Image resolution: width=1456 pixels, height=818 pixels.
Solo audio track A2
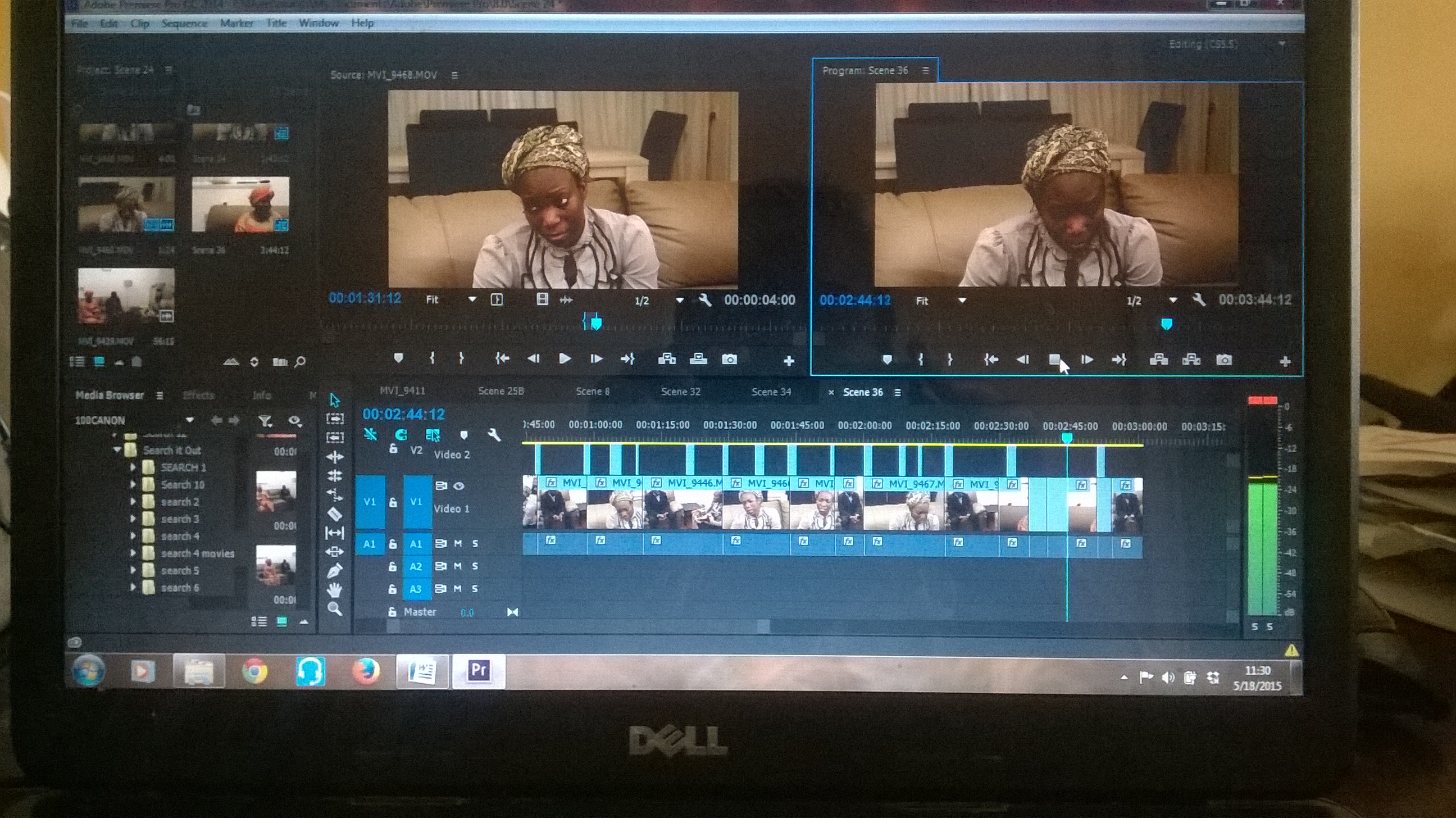pyautogui.click(x=475, y=566)
